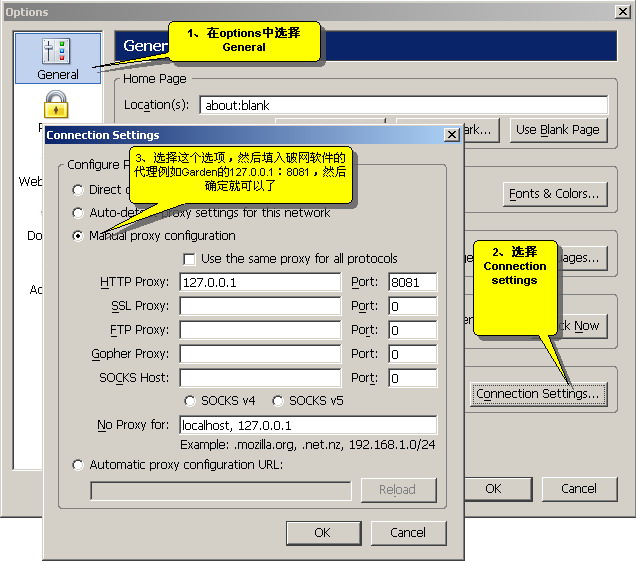
Task: Open the Fonts & Colors settings
Action: (x=554, y=194)
